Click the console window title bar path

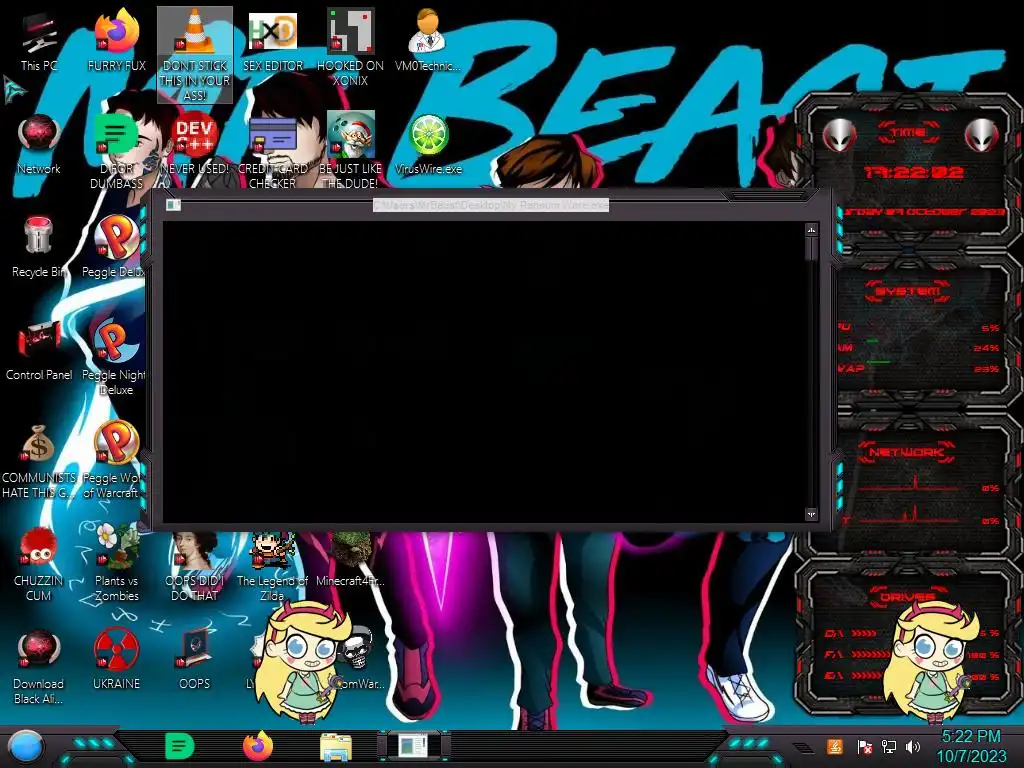[490, 205]
